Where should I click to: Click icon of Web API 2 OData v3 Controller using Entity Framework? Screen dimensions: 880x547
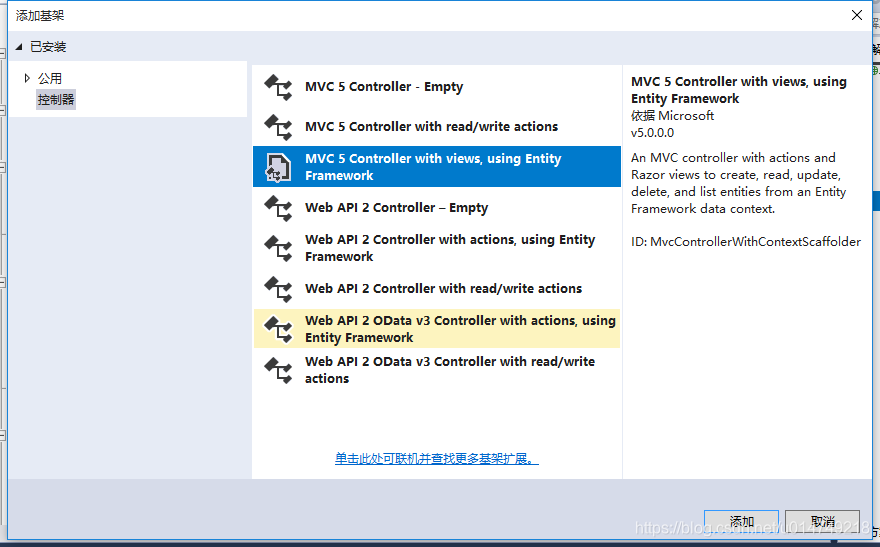[x=278, y=329]
